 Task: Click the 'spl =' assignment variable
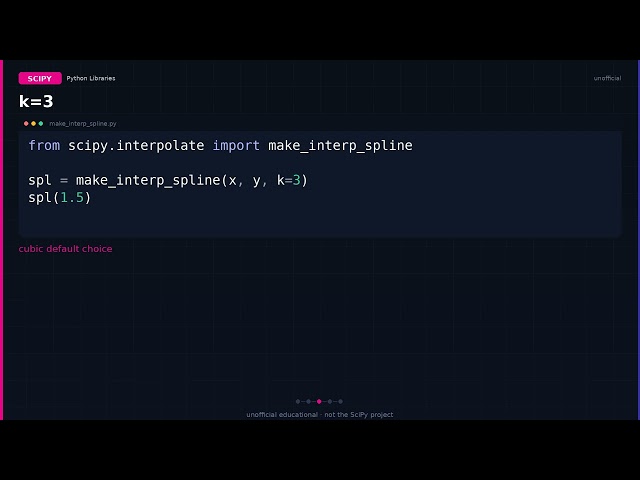point(40,180)
